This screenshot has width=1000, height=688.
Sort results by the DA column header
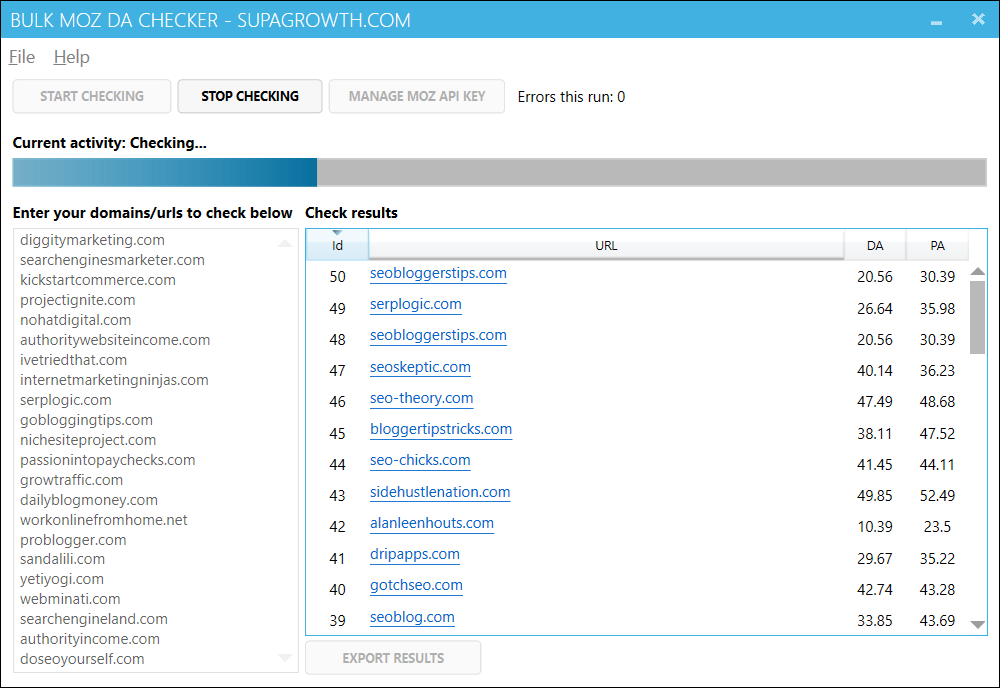(875, 245)
